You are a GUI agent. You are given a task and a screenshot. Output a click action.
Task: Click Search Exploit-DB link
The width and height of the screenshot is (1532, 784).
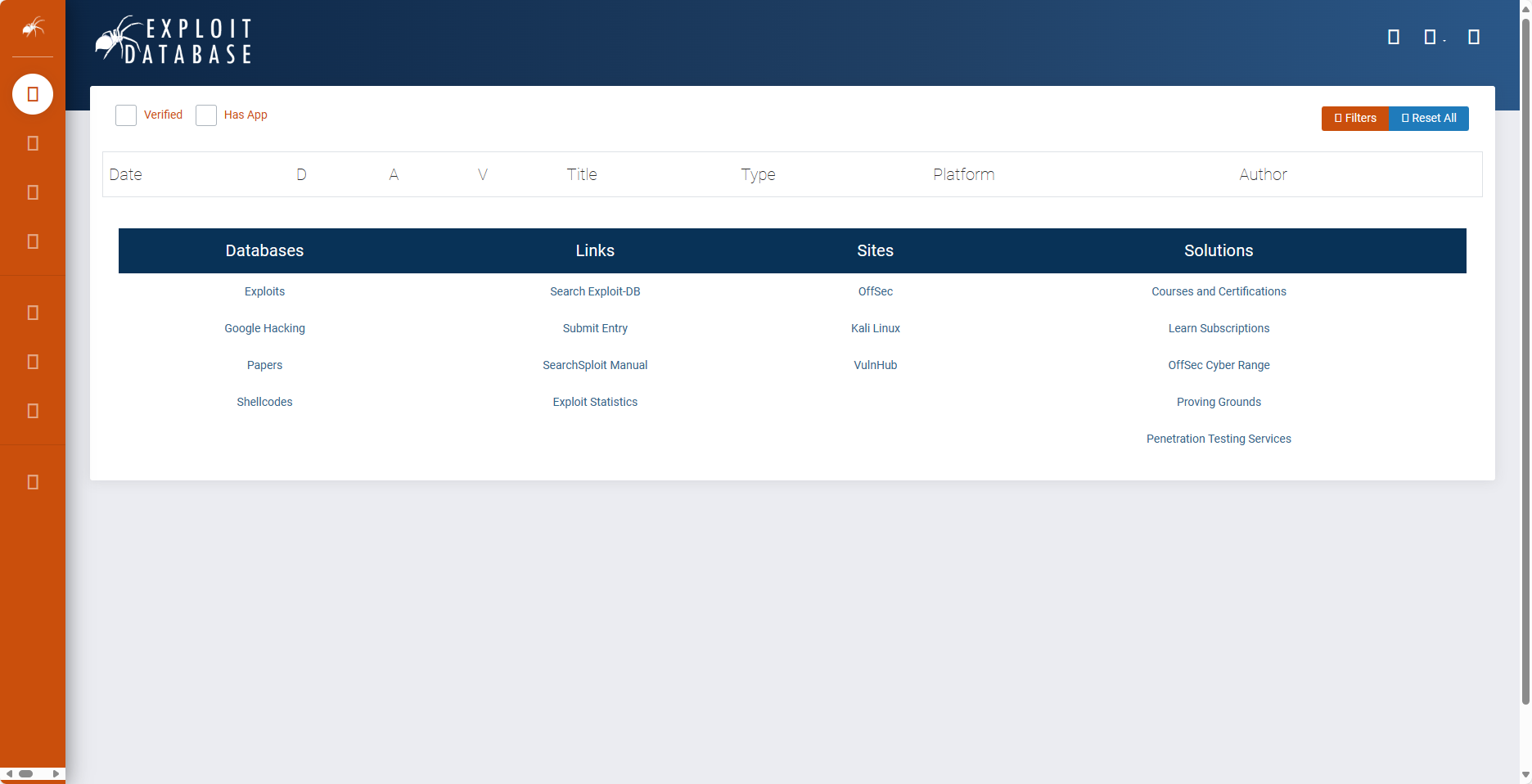coord(595,291)
